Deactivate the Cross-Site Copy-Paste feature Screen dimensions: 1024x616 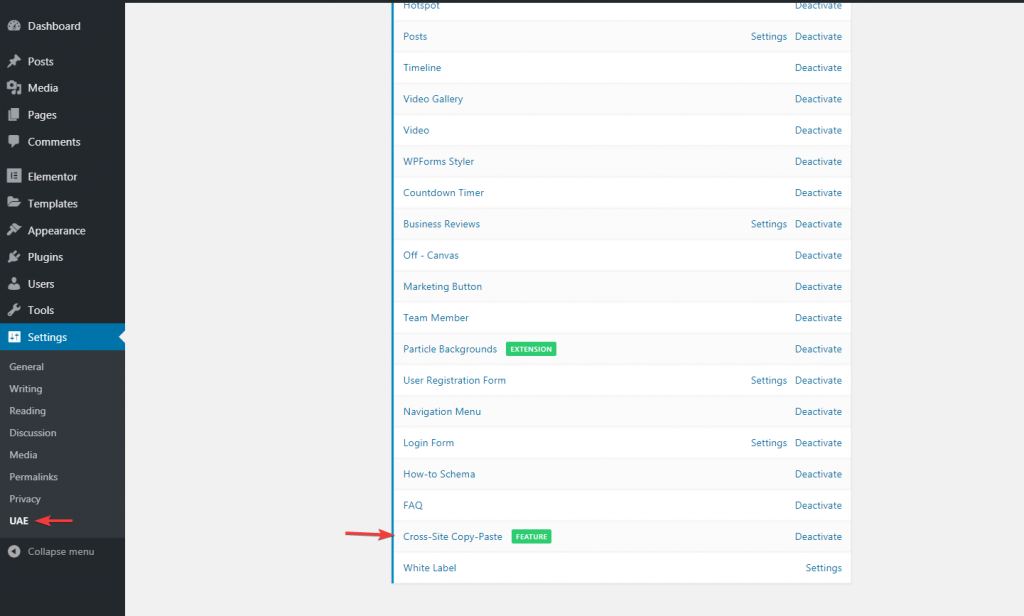pyautogui.click(x=817, y=537)
